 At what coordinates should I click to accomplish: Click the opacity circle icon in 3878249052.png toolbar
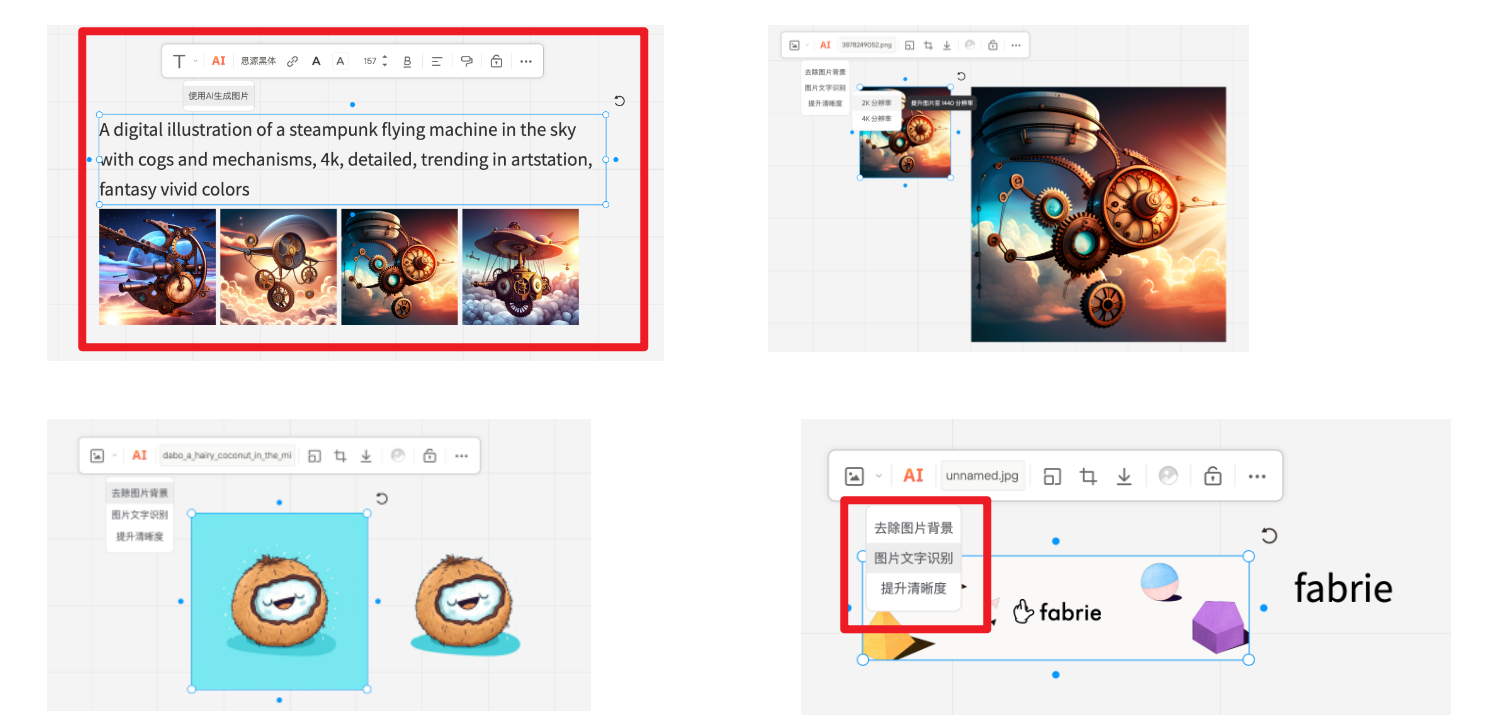point(970,45)
